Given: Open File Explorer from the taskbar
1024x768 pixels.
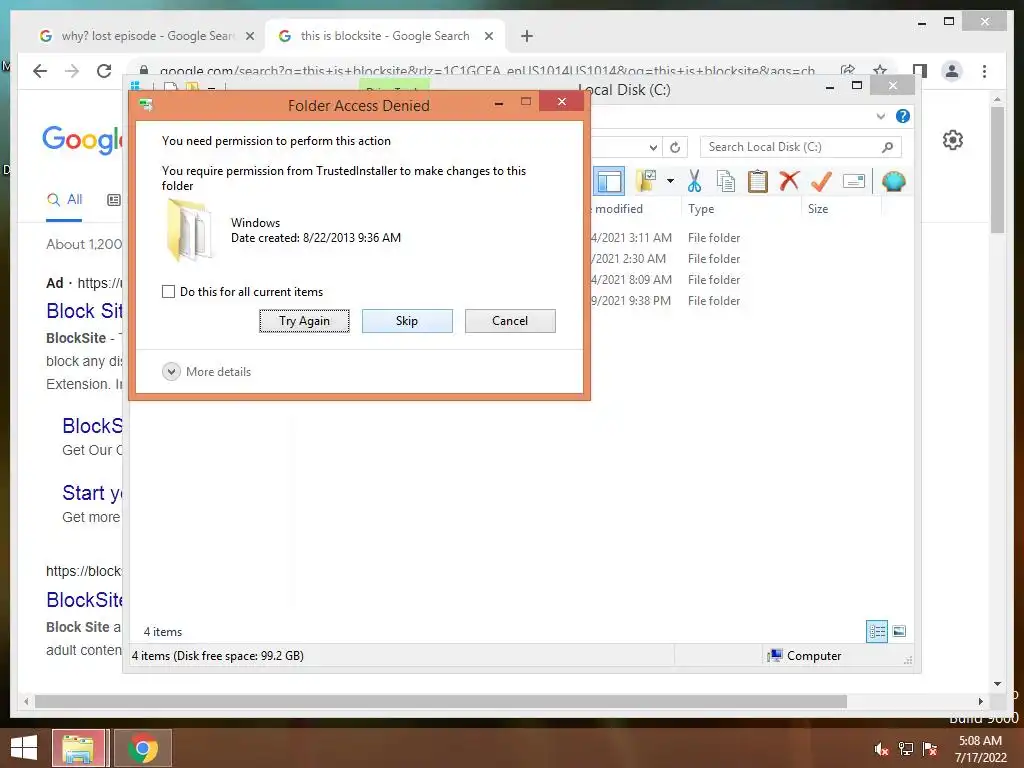Looking at the screenshot, I should (78, 748).
